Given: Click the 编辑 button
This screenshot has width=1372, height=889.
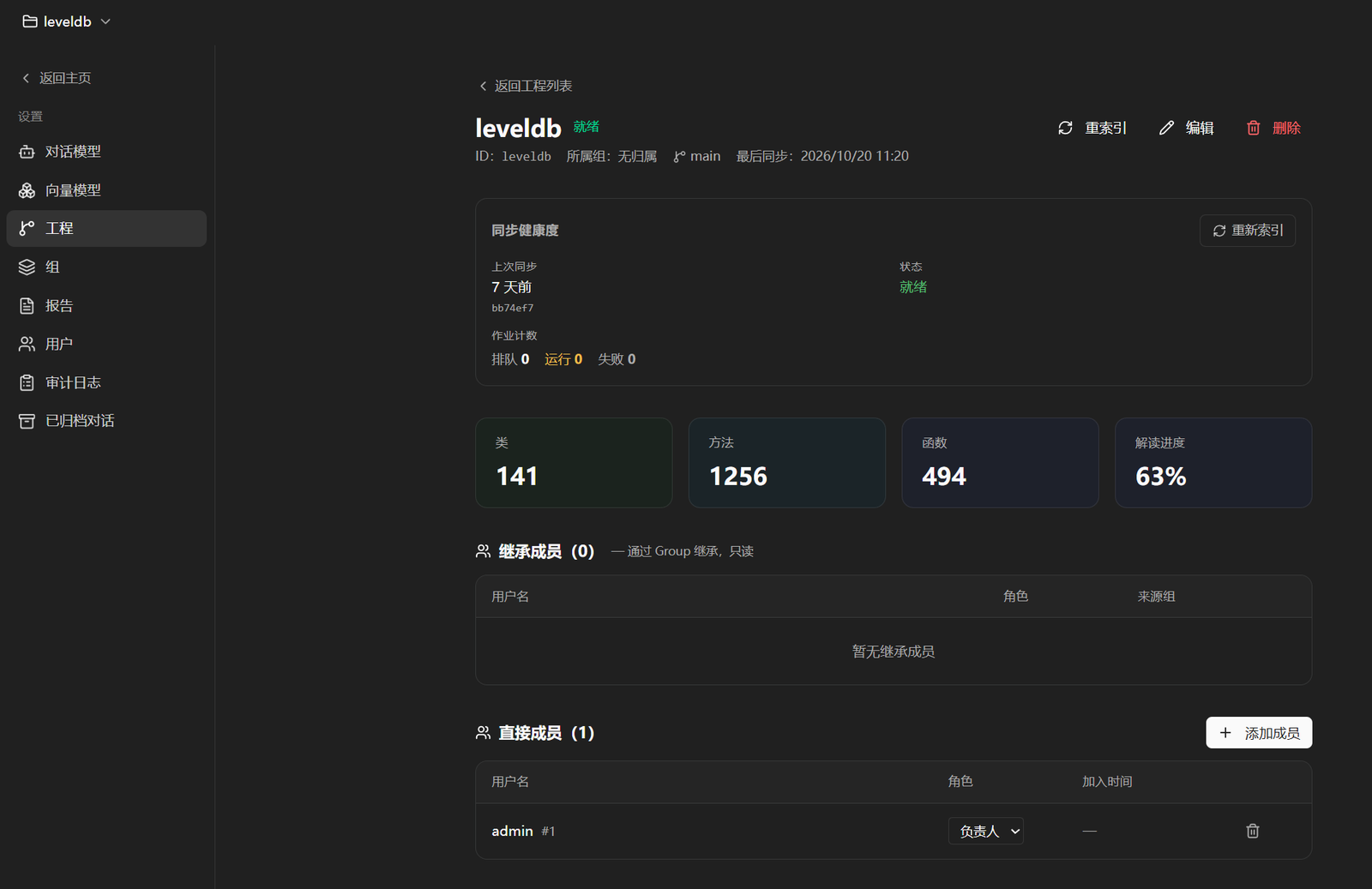Looking at the screenshot, I should pyautogui.click(x=1186, y=128).
